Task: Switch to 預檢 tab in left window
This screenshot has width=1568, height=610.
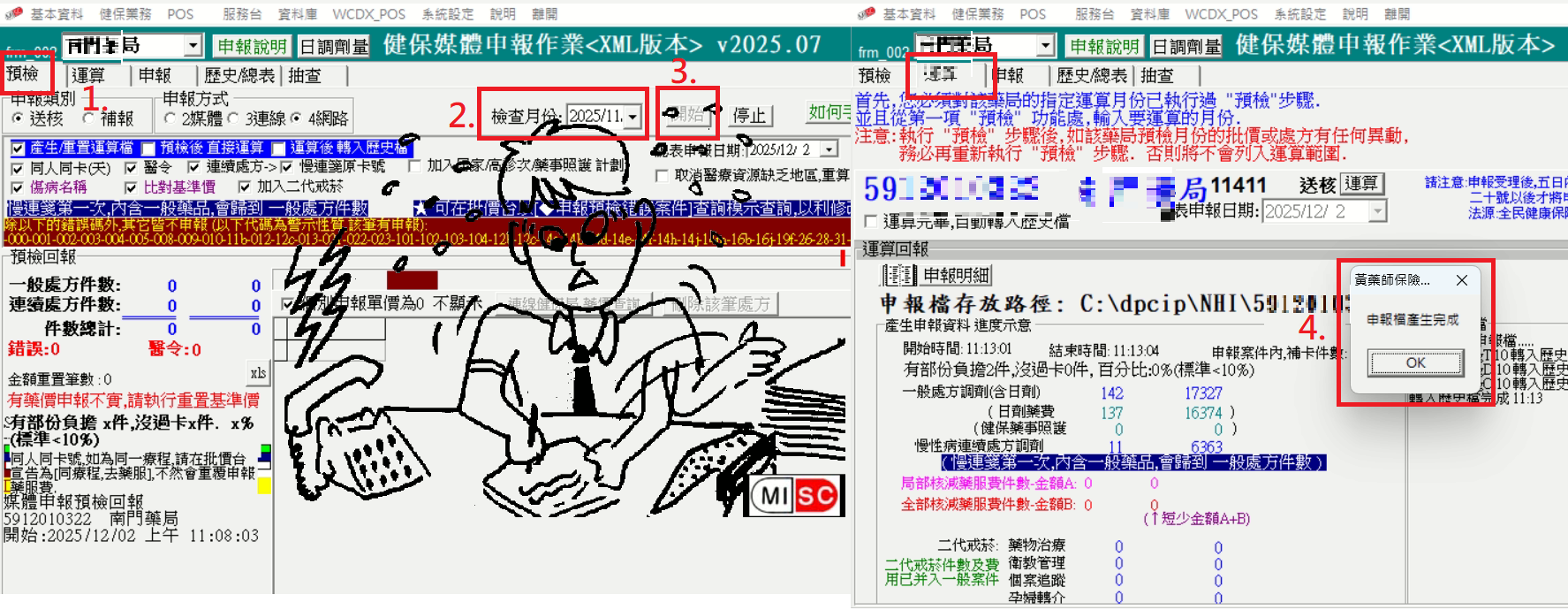Action: pos(24,73)
